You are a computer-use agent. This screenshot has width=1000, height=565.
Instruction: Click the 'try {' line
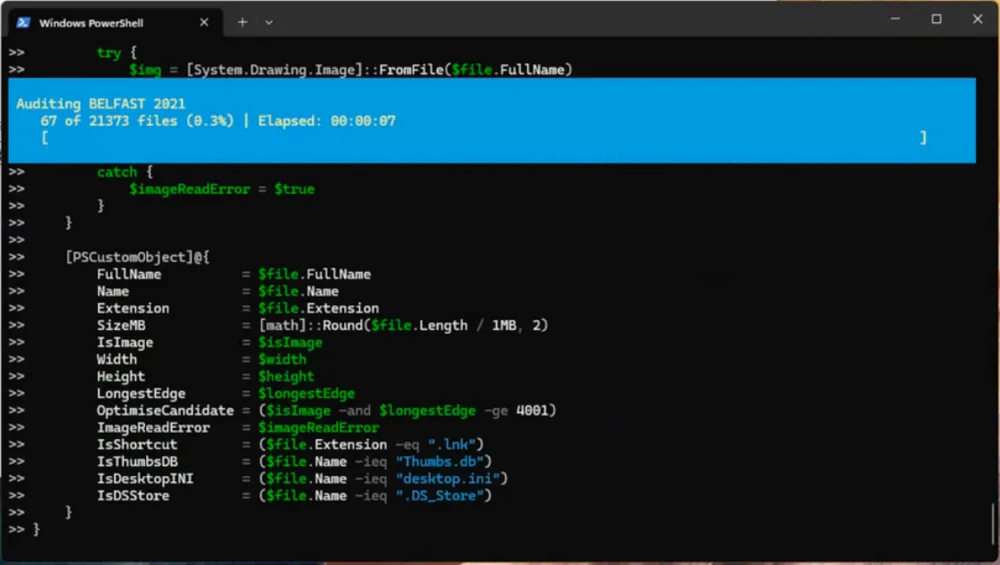pos(117,52)
